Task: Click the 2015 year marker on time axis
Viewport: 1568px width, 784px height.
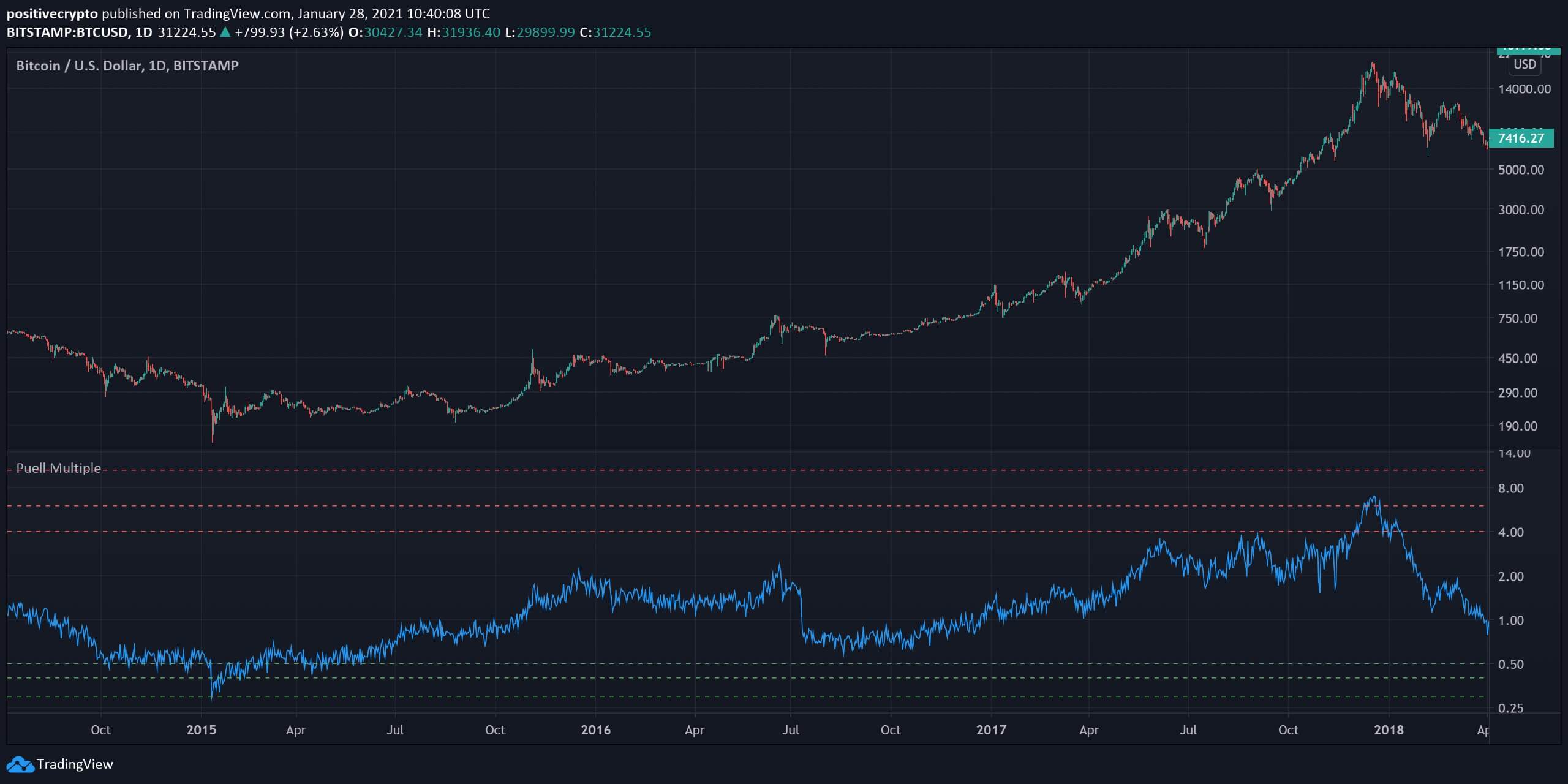Action: tap(202, 730)
